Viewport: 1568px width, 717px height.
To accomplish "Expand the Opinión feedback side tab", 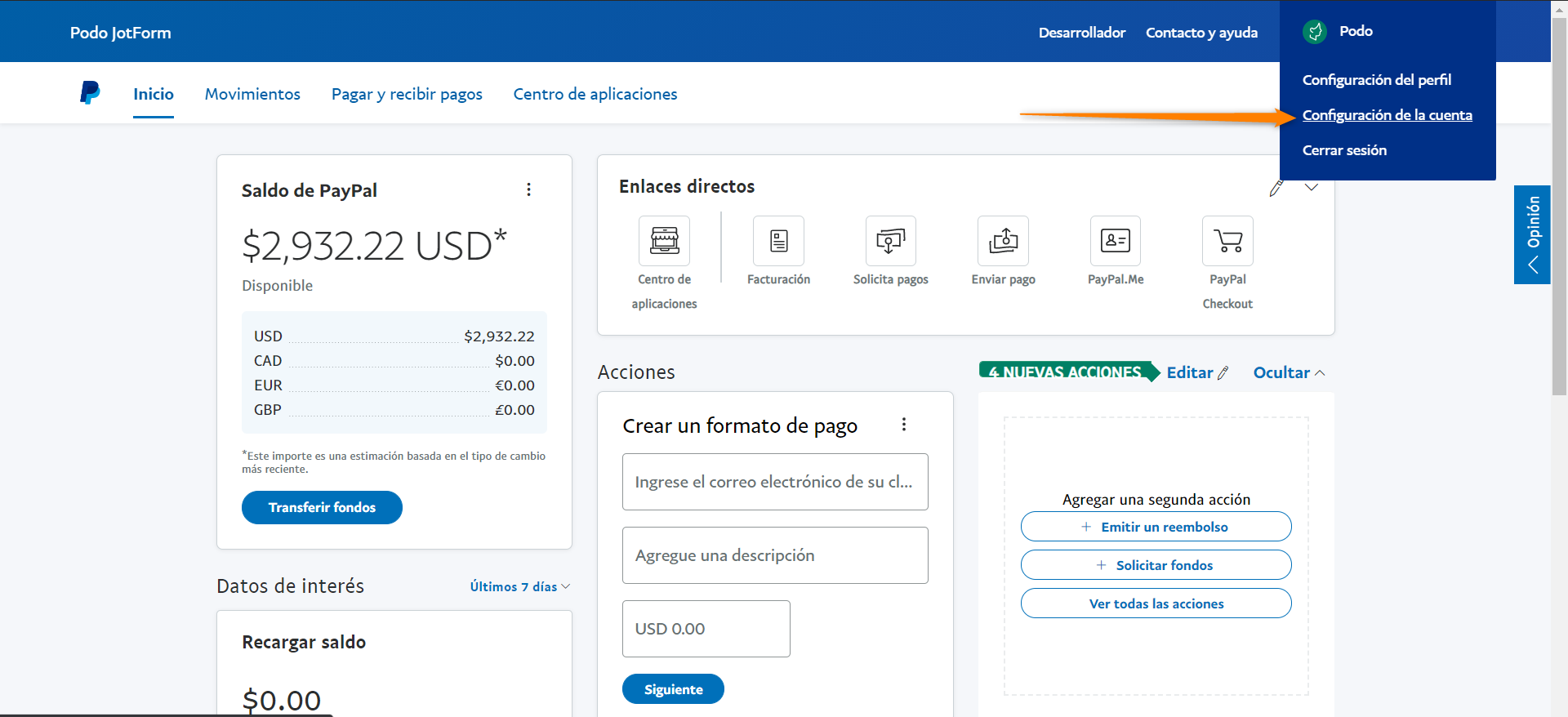I will (x=1532, y=234).
